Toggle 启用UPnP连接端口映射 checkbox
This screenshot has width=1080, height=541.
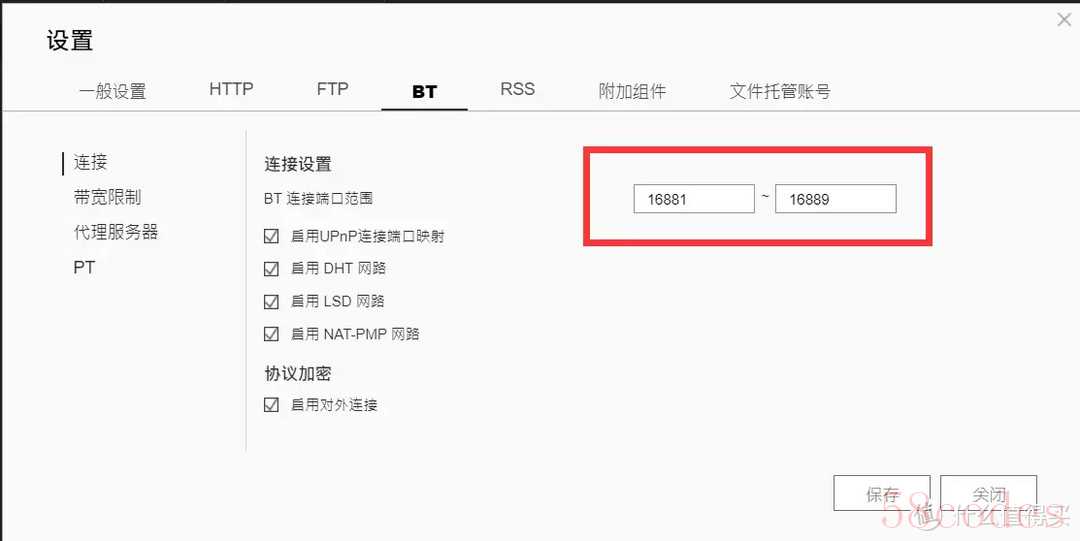click(x=271, y=236)
